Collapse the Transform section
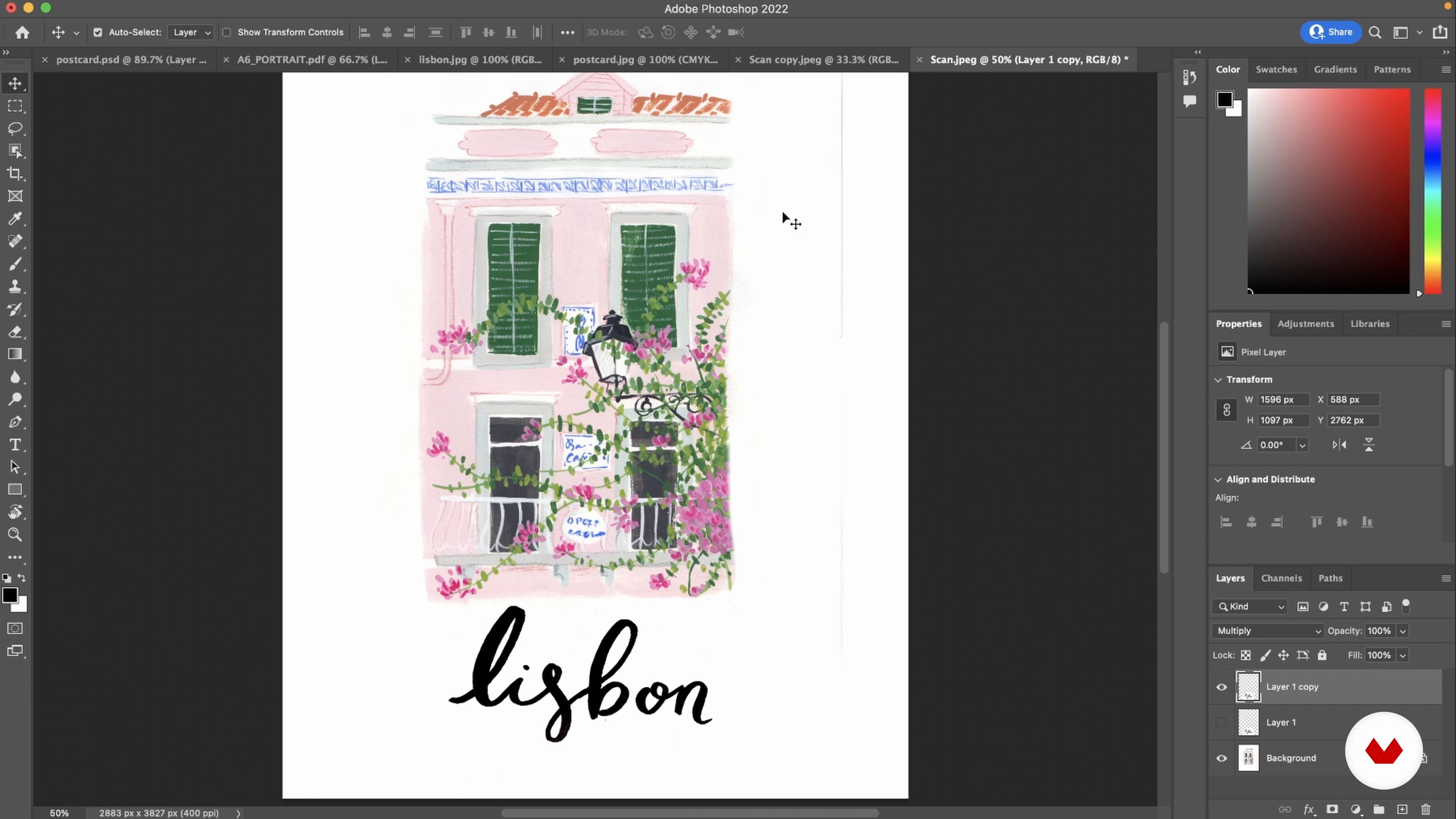 [x=1218, y=380]
